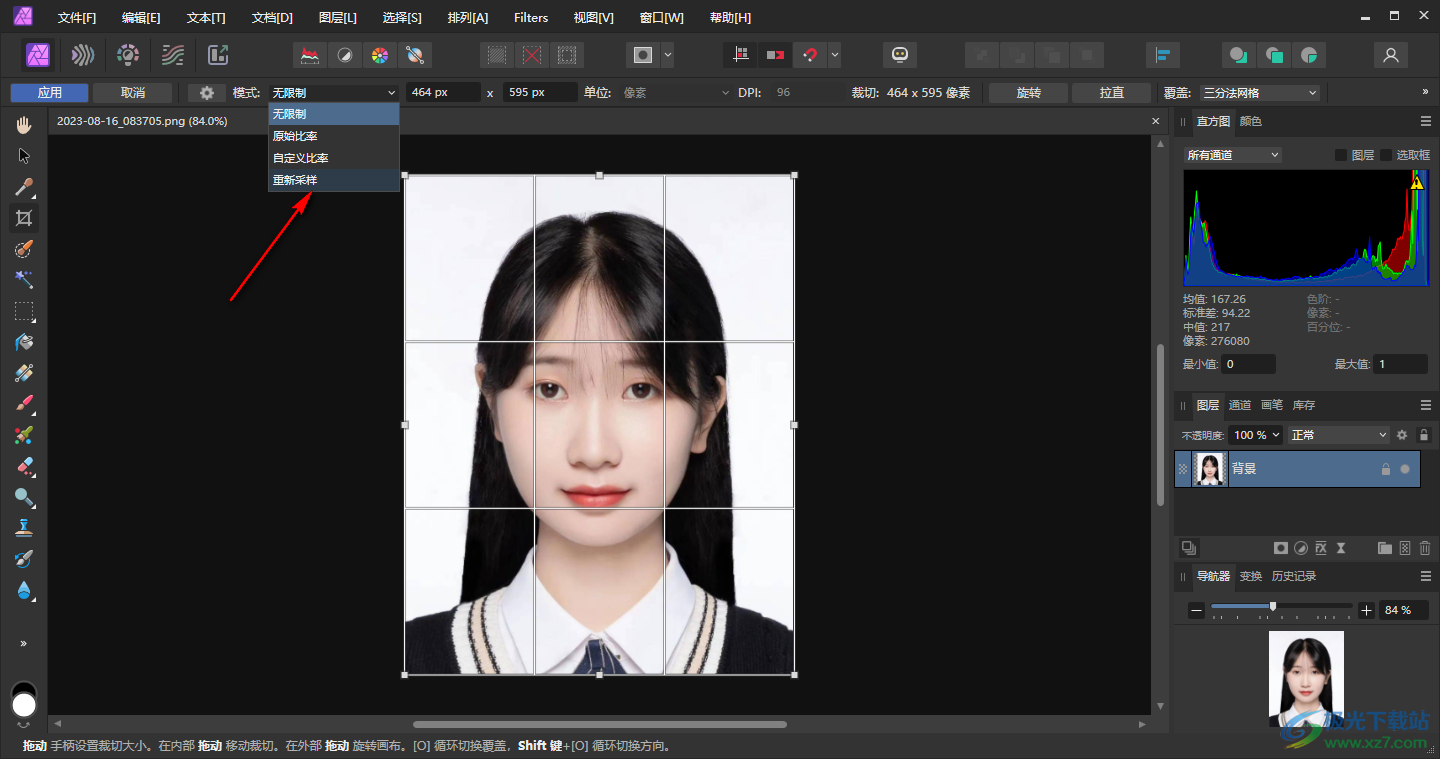Toggle the Quick Mask icon
This screenshot has width=1440, height=759.
(x=642, y=55)
